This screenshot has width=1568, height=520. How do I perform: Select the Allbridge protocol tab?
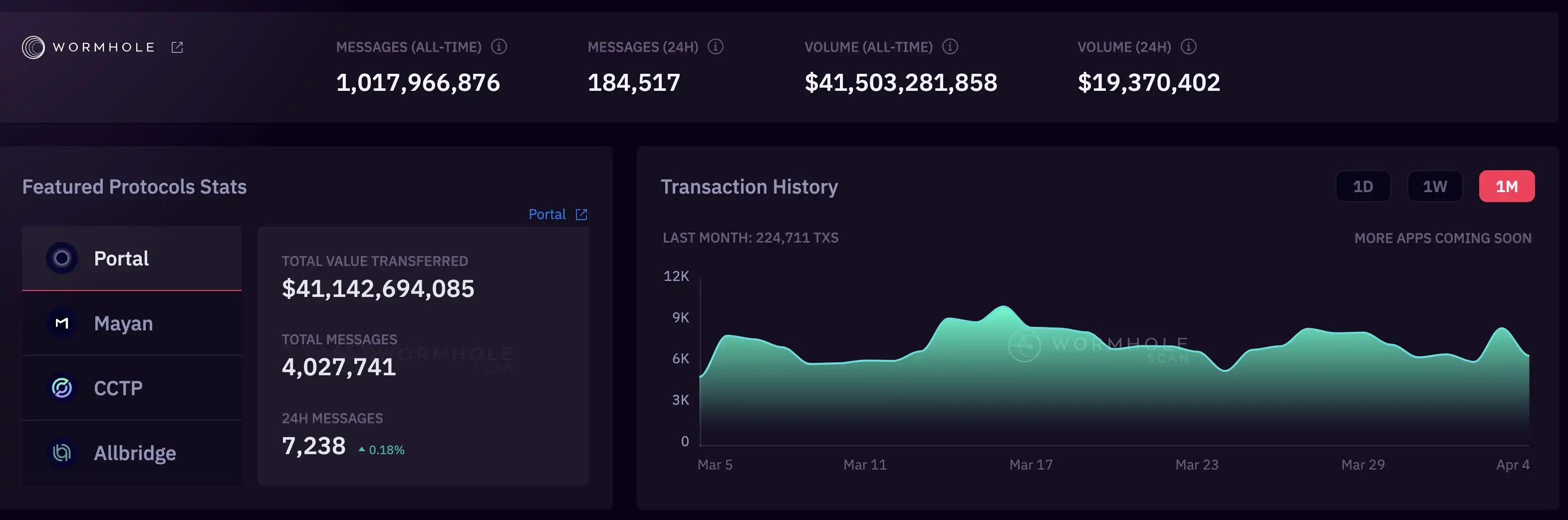(131, 453)
